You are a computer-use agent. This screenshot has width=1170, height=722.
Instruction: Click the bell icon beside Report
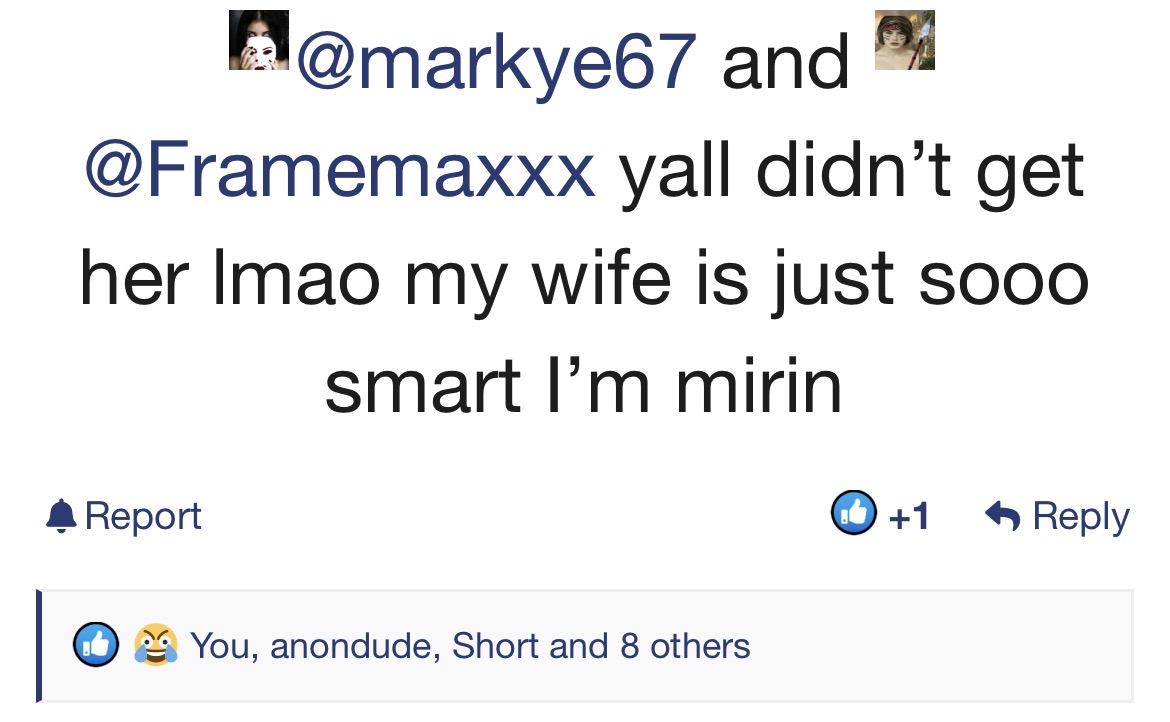coord(61,515)
